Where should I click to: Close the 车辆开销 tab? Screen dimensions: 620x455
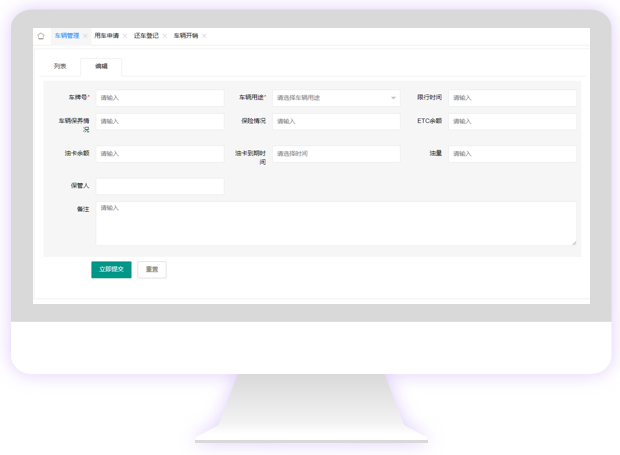205,36
